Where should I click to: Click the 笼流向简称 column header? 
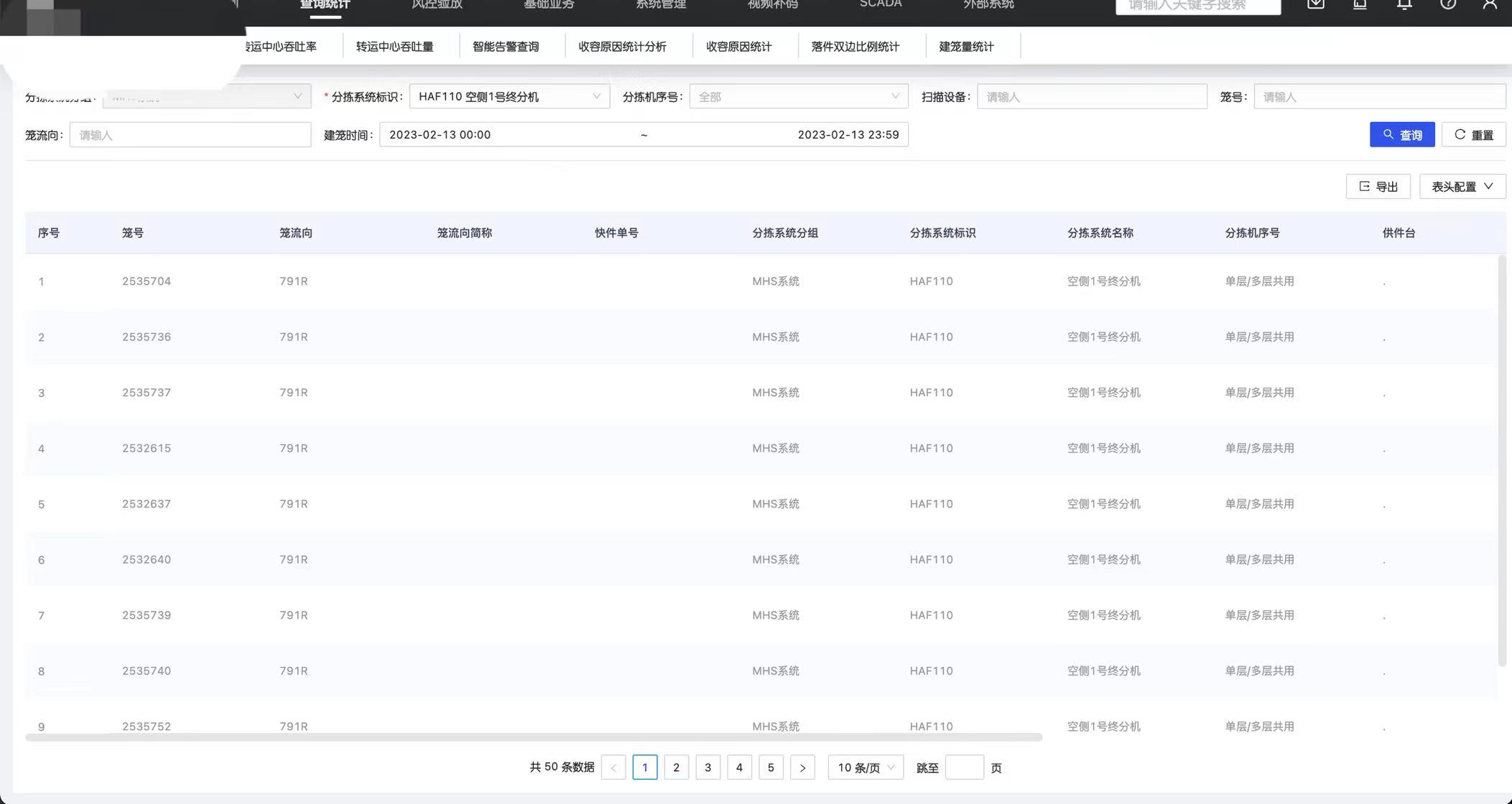(465, 233)
